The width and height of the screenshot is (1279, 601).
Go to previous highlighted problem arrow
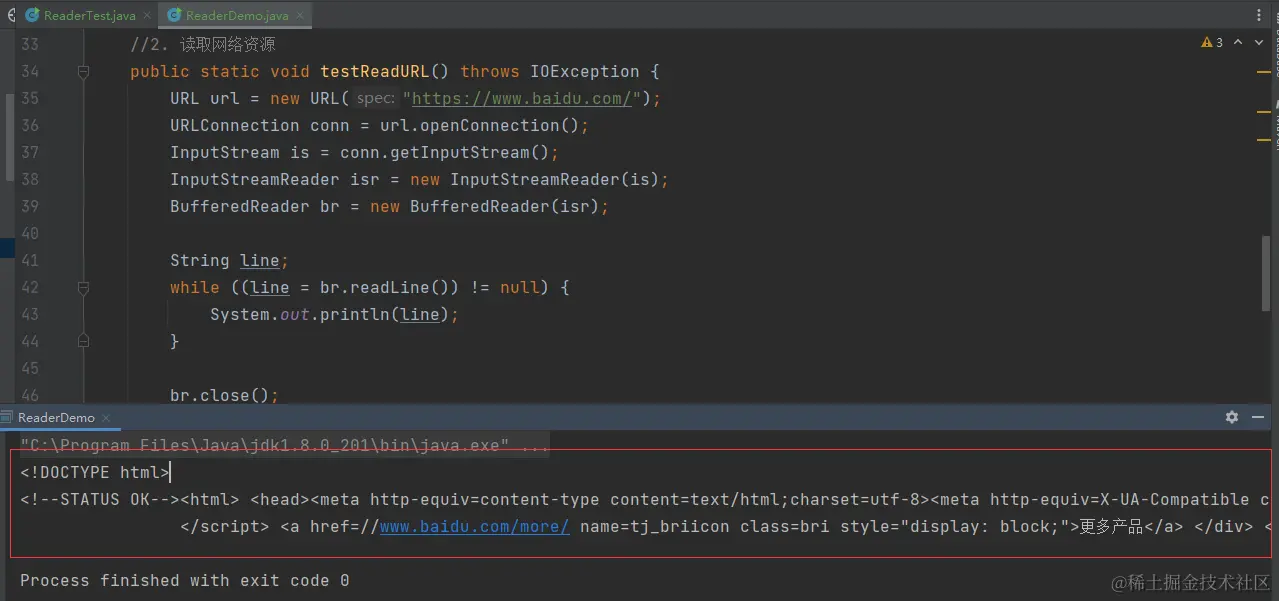coord(1238,43)
